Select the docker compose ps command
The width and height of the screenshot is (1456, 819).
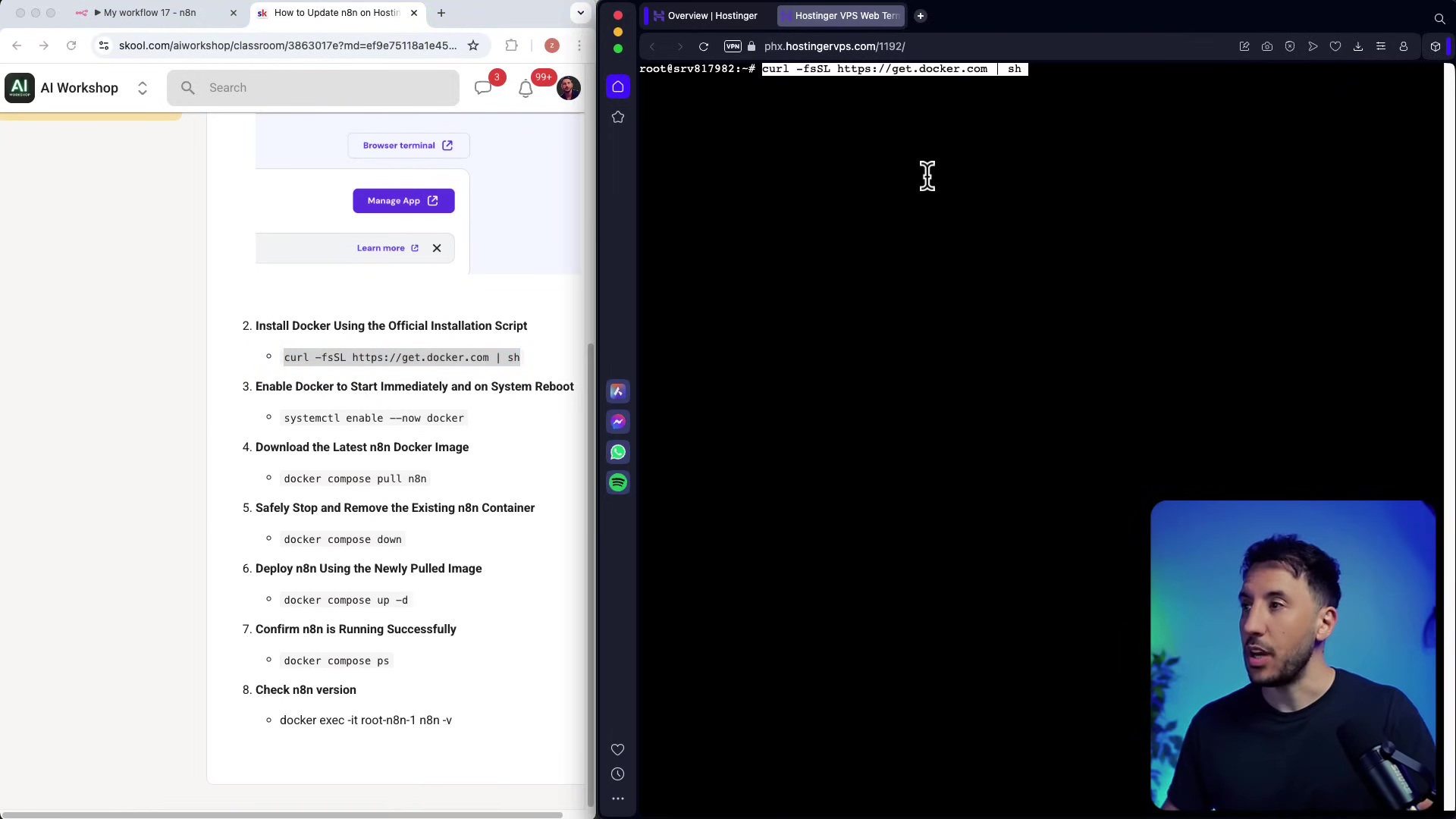click(x=337, y=661)
